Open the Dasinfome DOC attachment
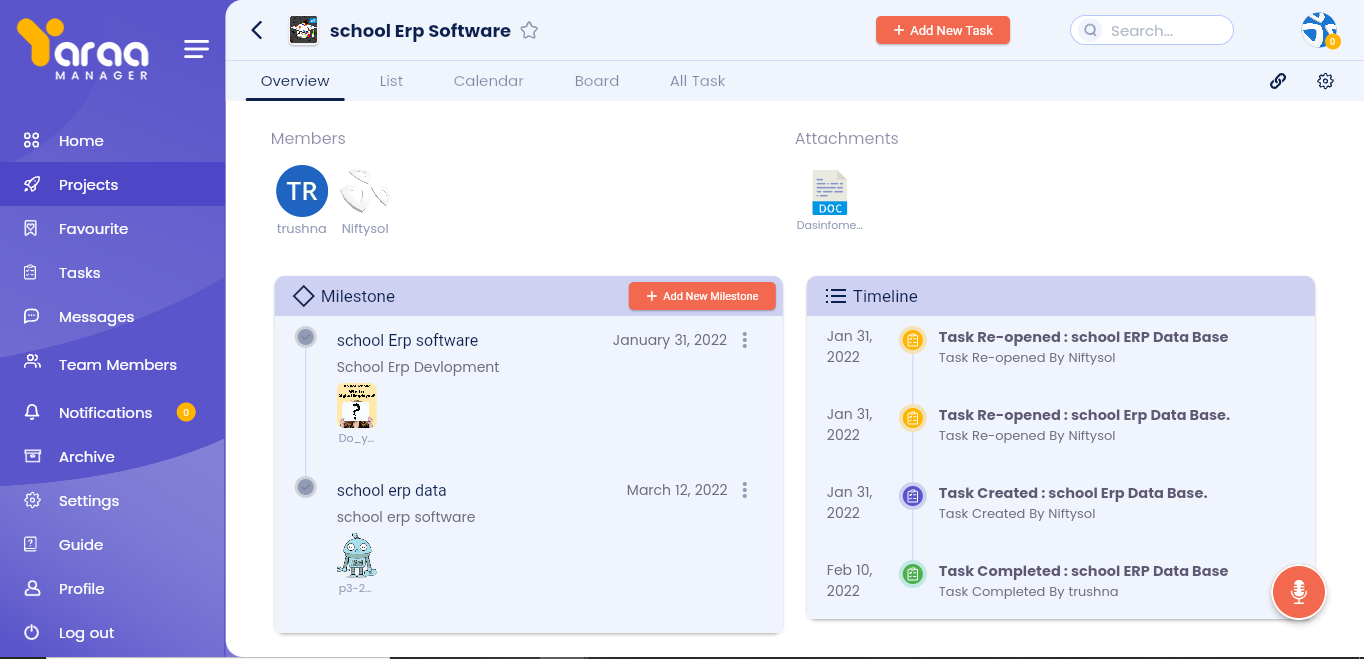1364x659 pixels. 830,194
